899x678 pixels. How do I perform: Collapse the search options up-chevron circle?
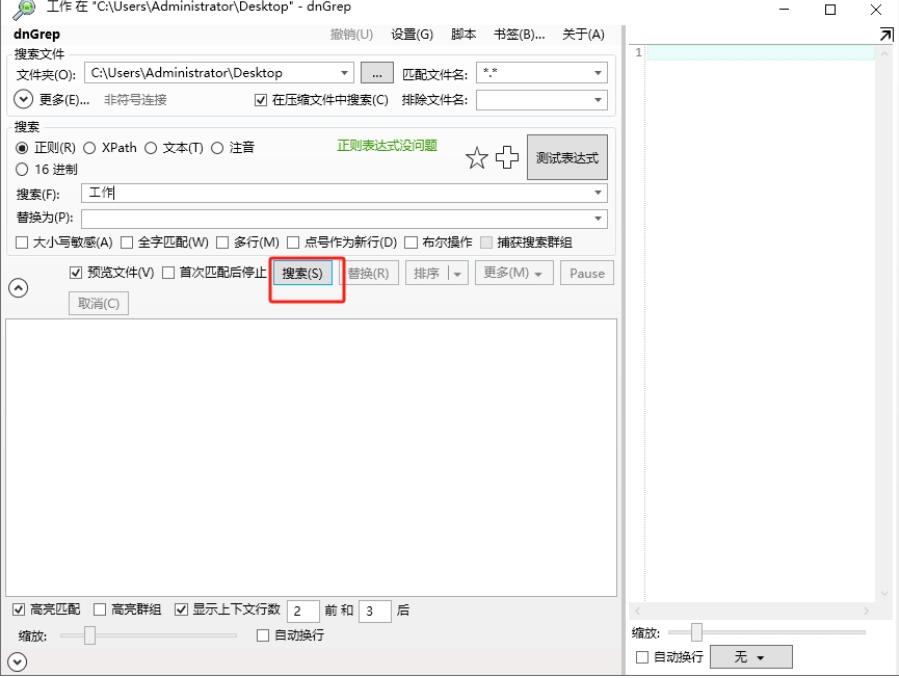pyautogui.click(x=18, y=288)
